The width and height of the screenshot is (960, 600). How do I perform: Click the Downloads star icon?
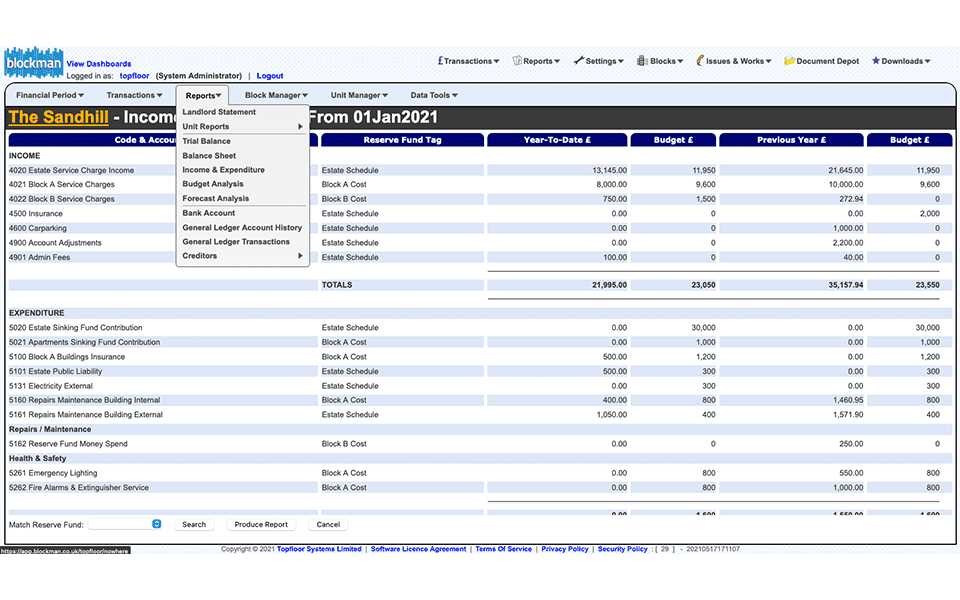click(876, 61)
